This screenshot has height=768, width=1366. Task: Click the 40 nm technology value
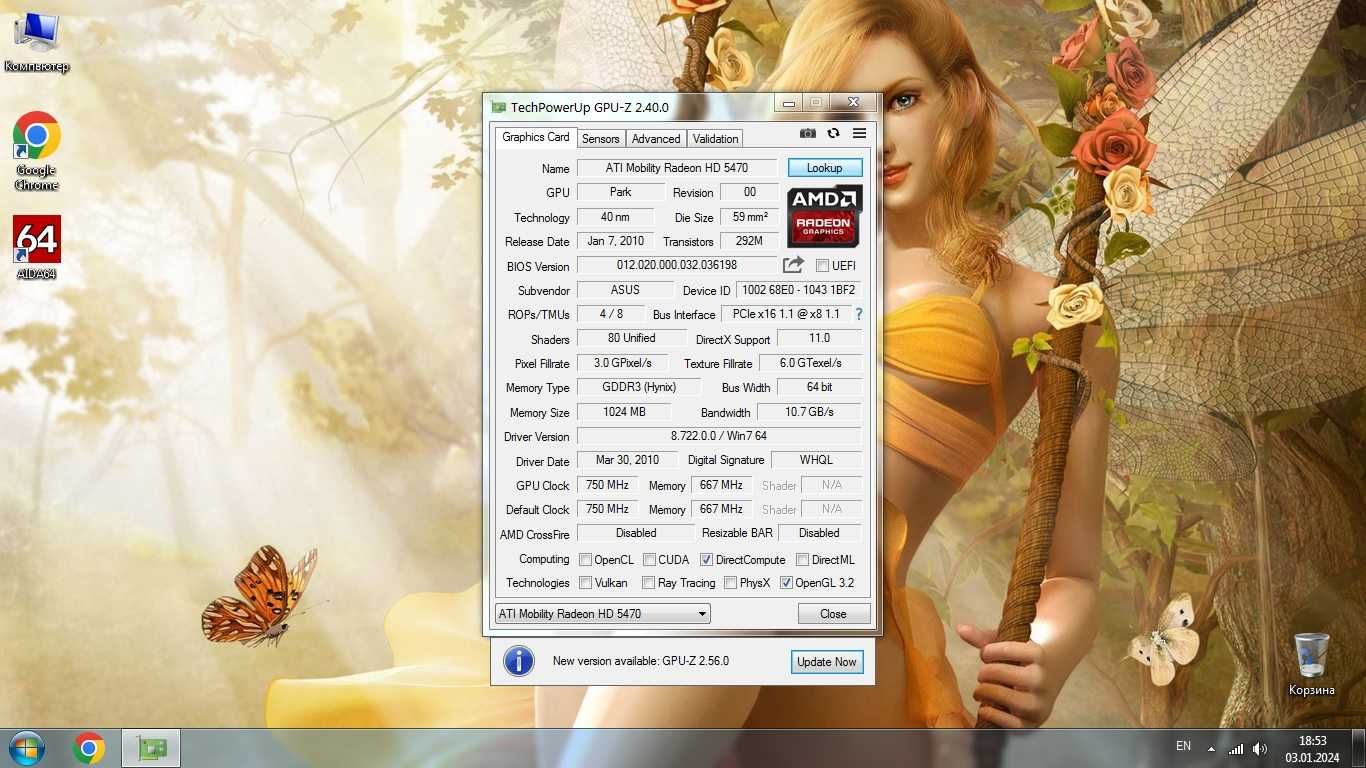pos(615,217)
